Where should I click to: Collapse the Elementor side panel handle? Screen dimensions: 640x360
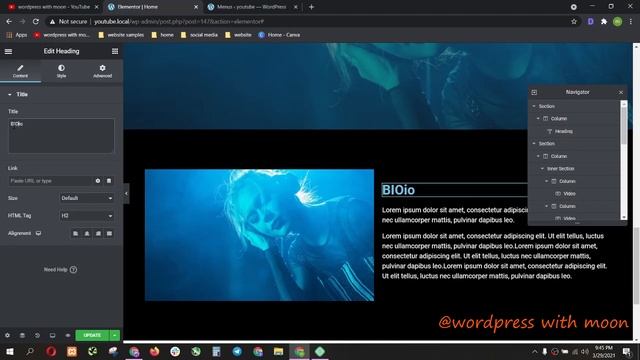click(126, 193)
